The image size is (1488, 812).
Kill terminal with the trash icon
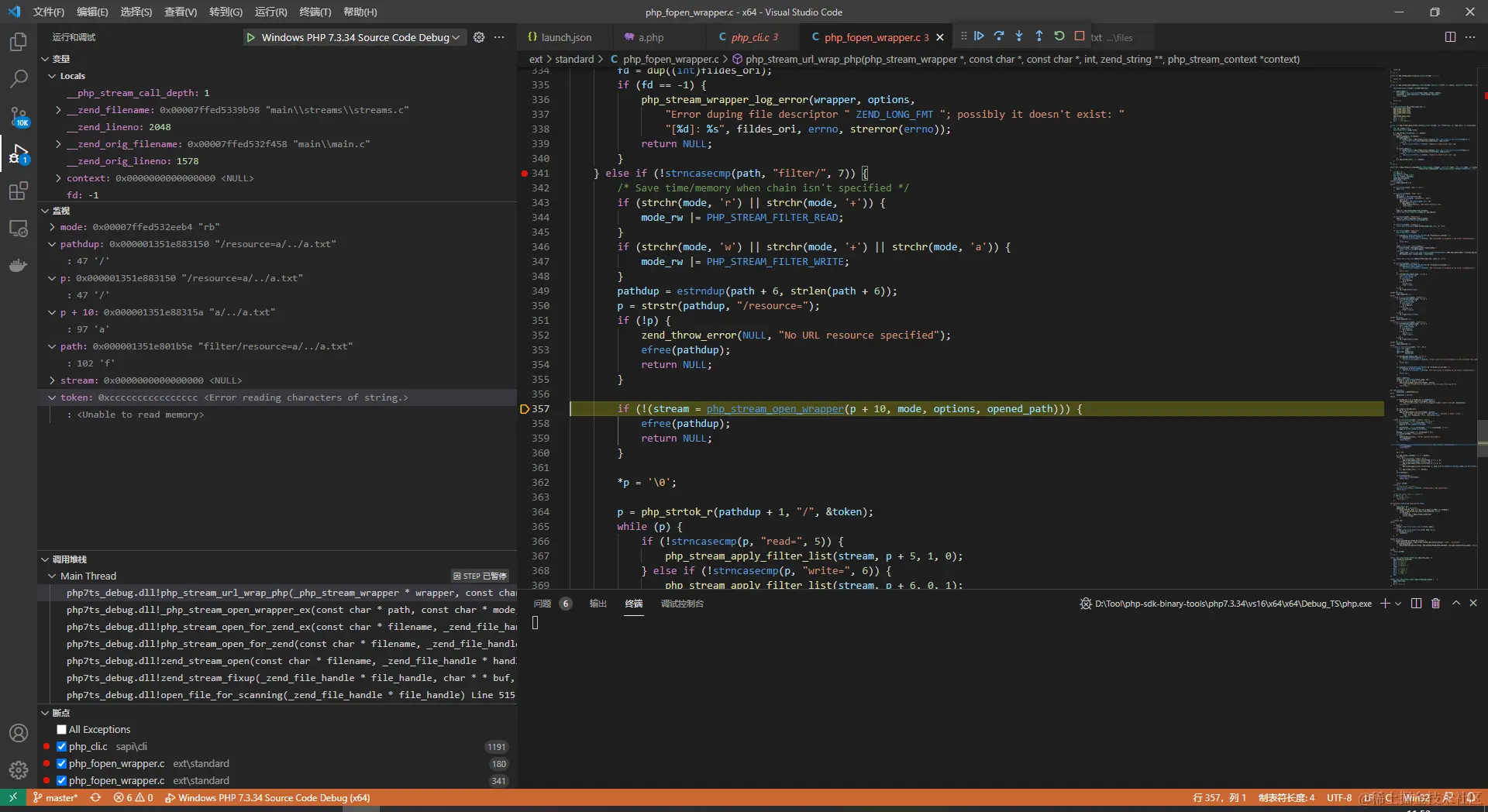(x=1435, y=604)
